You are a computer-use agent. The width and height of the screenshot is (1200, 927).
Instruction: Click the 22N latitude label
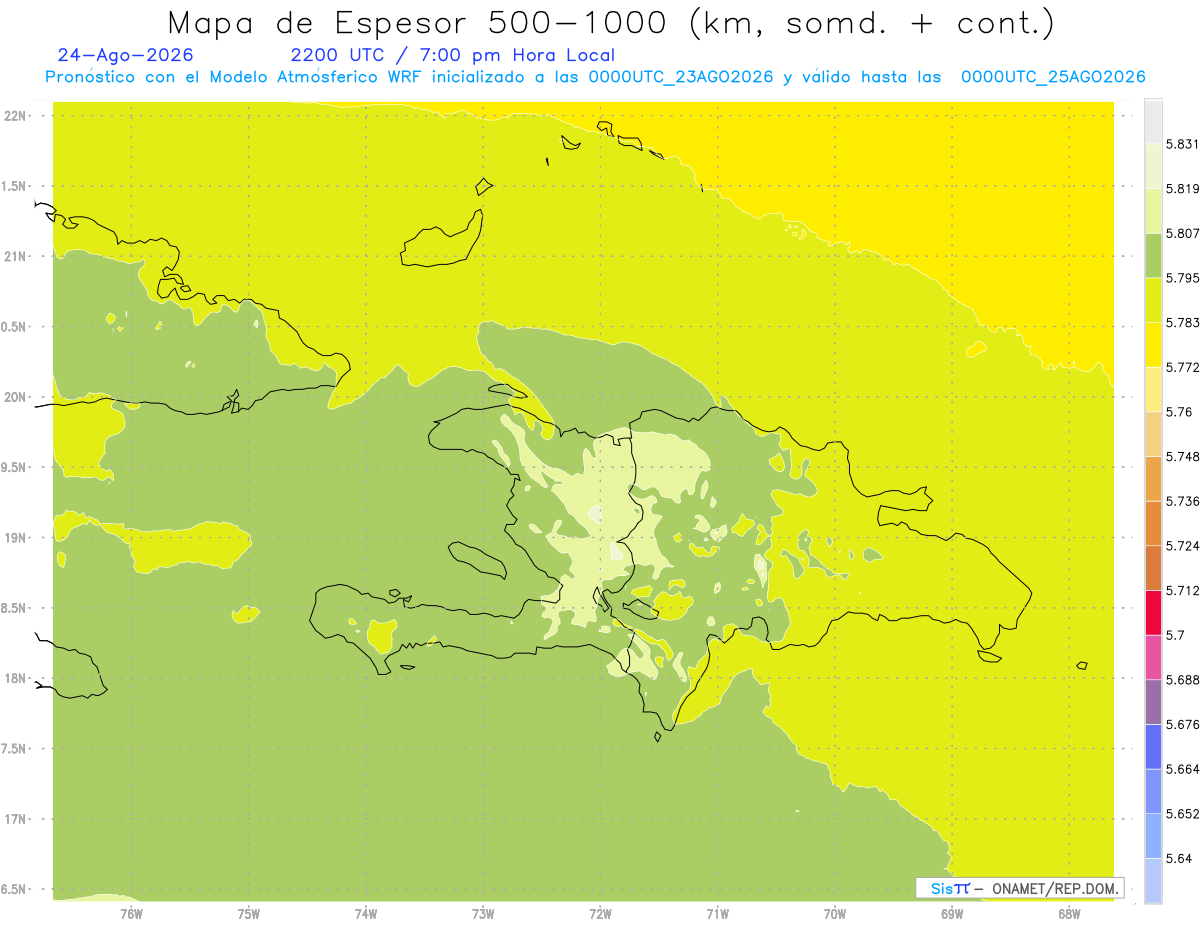[x=15, y=116]
